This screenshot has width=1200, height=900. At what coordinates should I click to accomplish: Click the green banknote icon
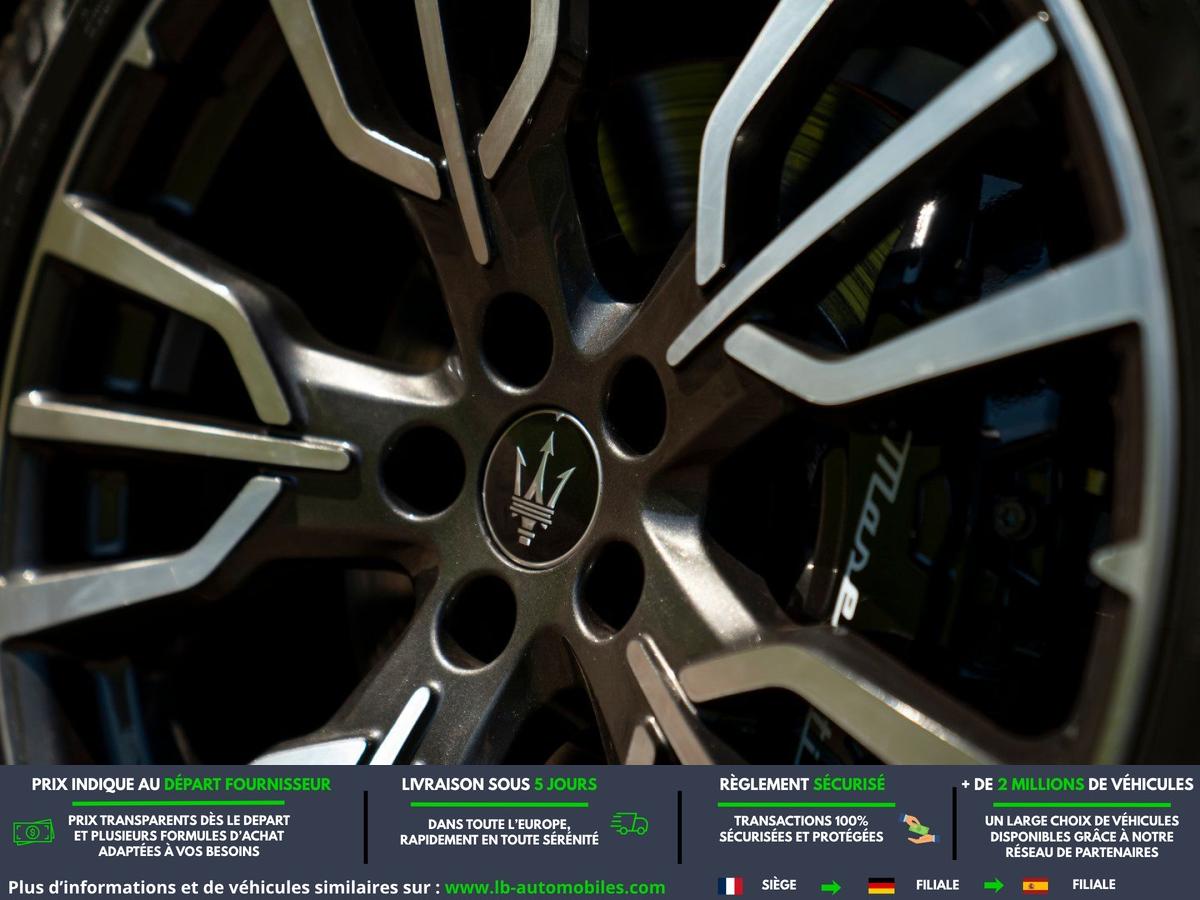34,831
